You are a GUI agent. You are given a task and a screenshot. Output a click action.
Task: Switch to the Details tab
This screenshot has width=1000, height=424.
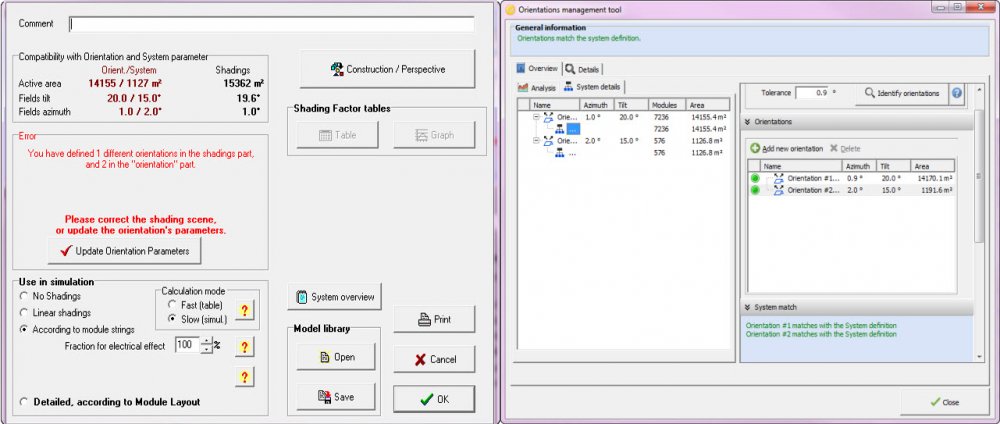(583, 69)
